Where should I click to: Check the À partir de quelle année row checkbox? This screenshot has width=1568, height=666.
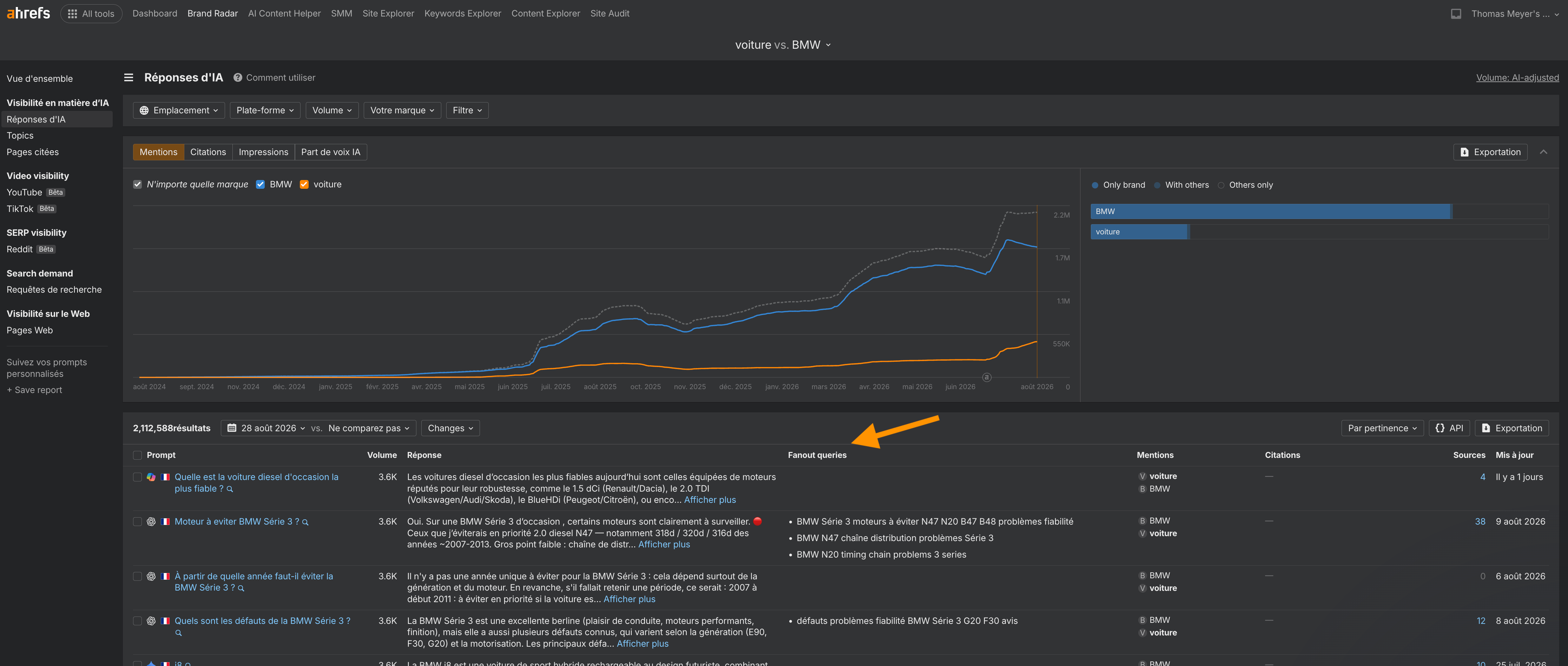coord(138,576)
